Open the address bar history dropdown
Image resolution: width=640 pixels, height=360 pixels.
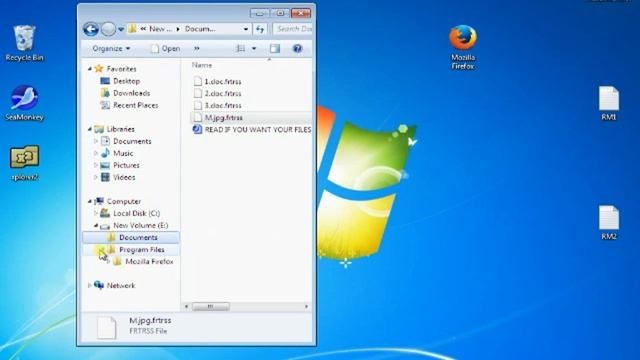246,29
